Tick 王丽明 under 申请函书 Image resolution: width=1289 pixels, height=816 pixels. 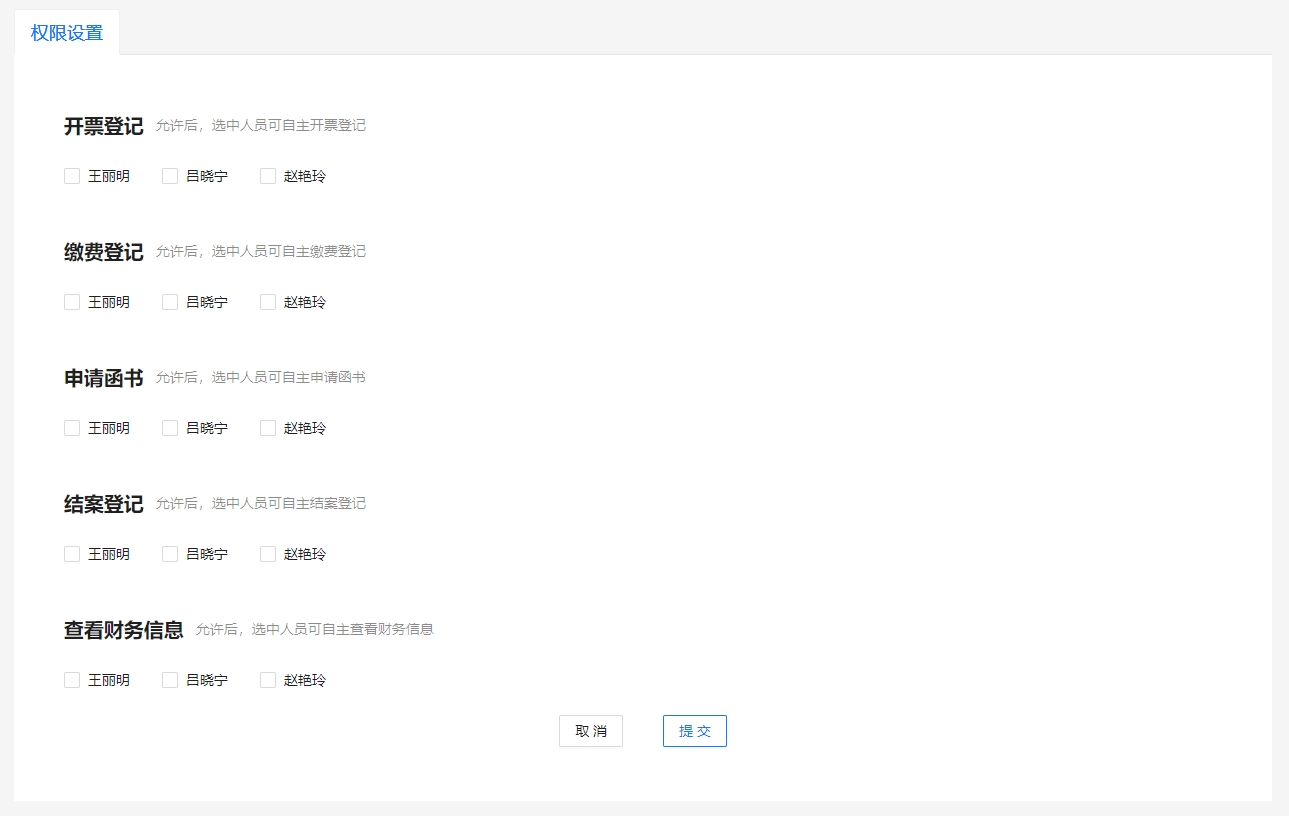click(x=72, y=428)
